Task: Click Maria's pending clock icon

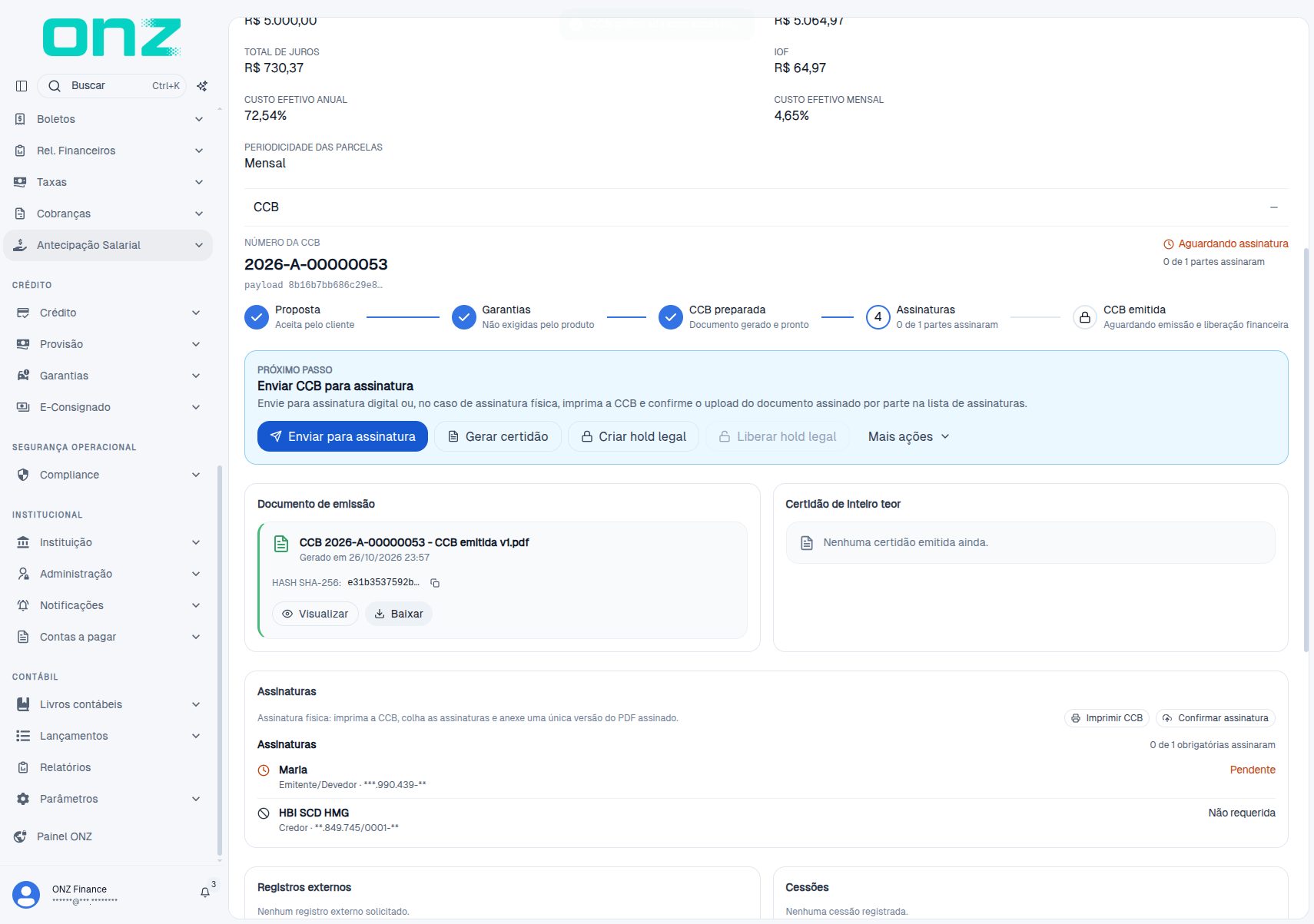Action: [x=264, y=770]
